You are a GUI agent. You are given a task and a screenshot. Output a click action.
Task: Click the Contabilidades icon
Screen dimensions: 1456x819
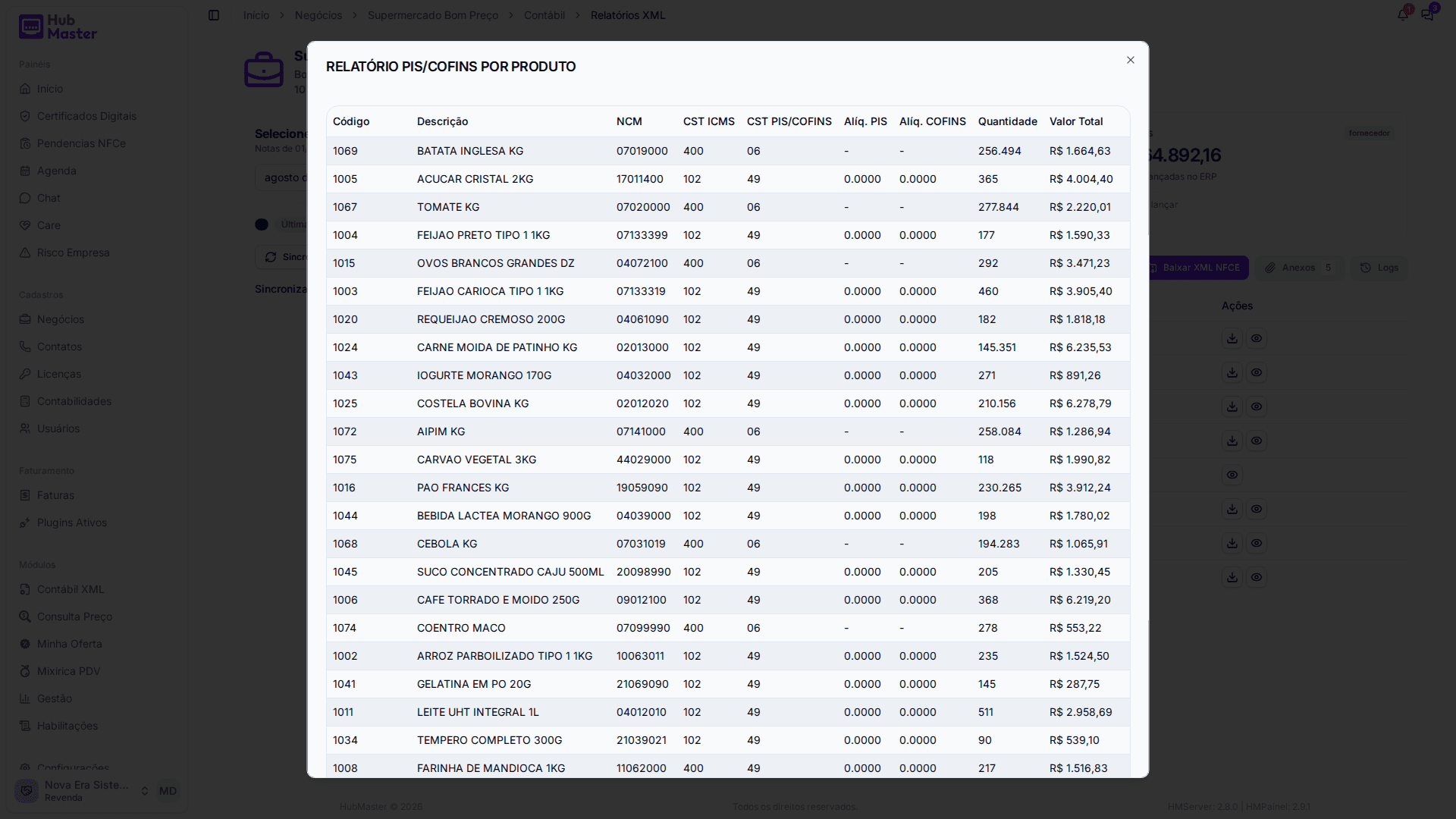tap(25, 401)
